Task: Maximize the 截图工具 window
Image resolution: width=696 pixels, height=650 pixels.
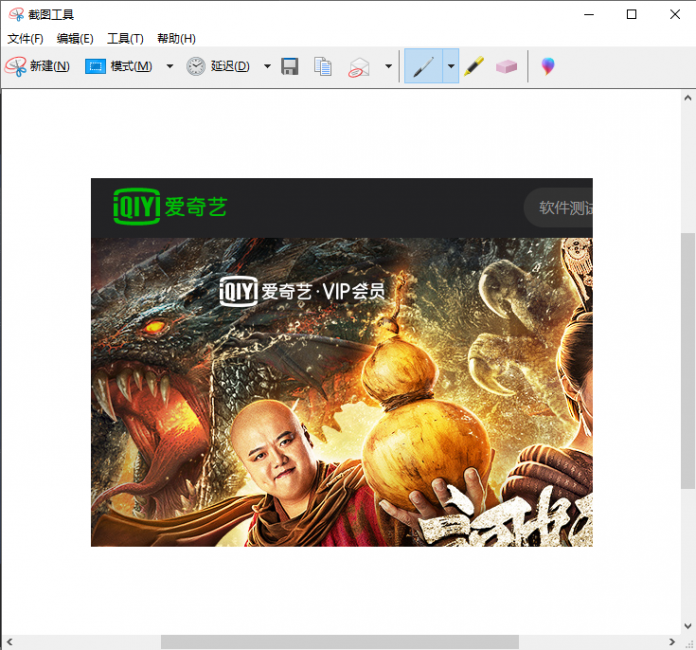Action: (631, 14)
